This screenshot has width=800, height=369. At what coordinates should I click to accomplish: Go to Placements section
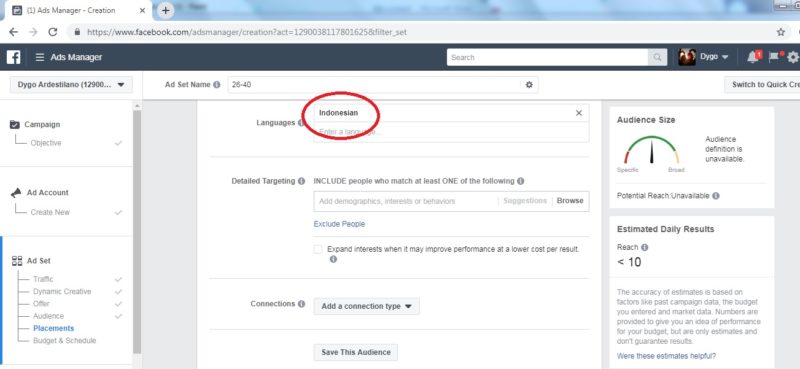click(54, 328)
